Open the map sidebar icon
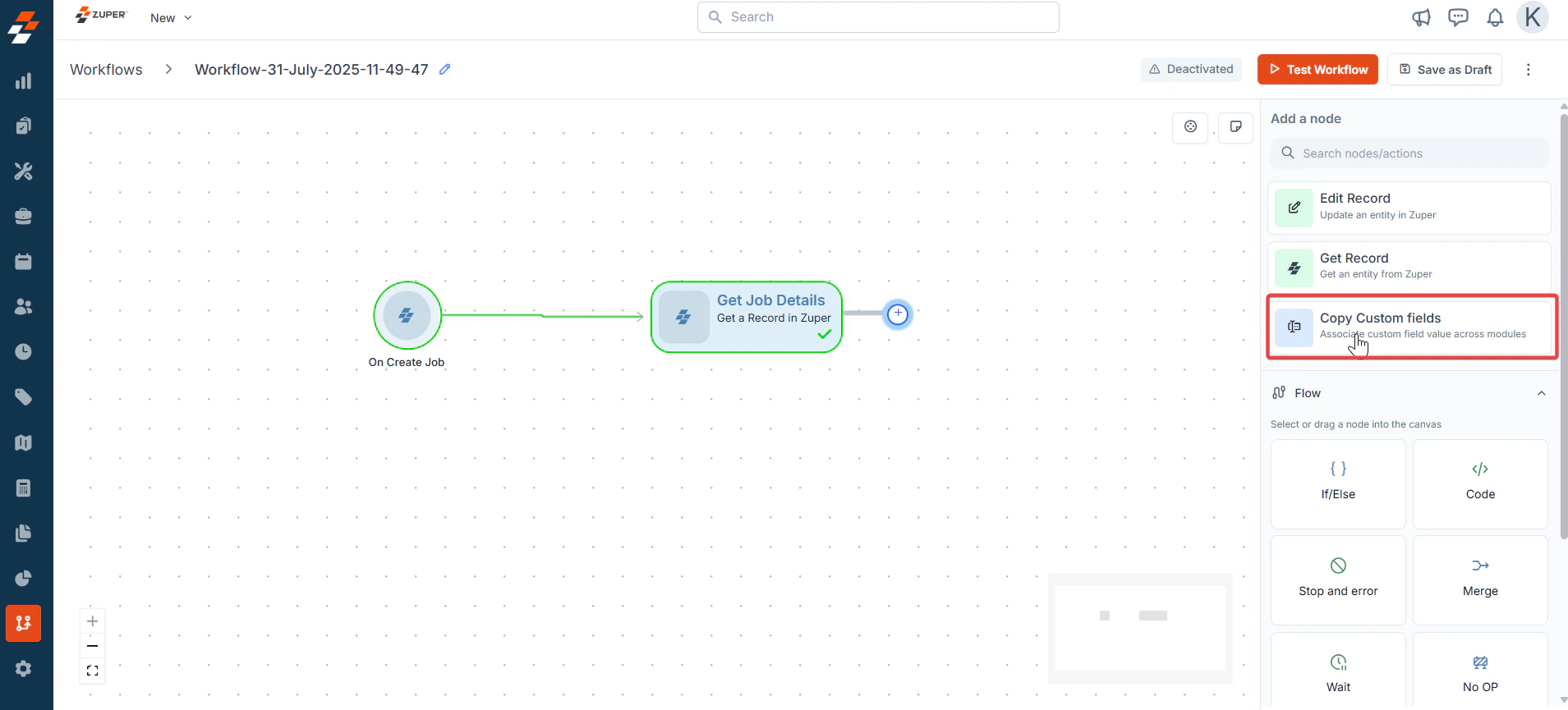Image resolution: width=1568 pixels, height=710 pixels. point(24,442)
